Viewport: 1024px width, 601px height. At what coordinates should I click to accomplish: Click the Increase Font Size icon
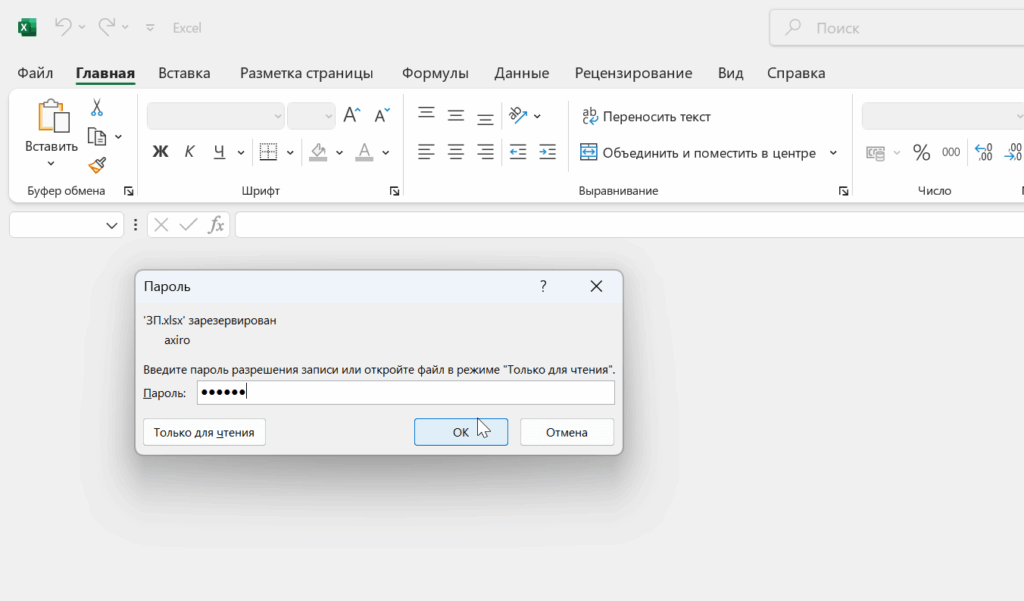pyautogui.click(x=351, y=116)
